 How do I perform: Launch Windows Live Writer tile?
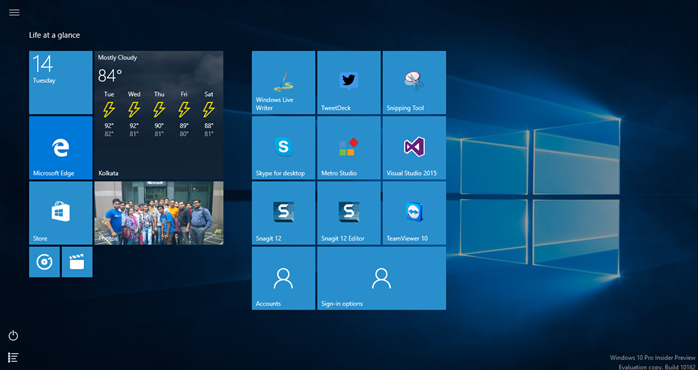pyautogui.click(x=284, y=82)
